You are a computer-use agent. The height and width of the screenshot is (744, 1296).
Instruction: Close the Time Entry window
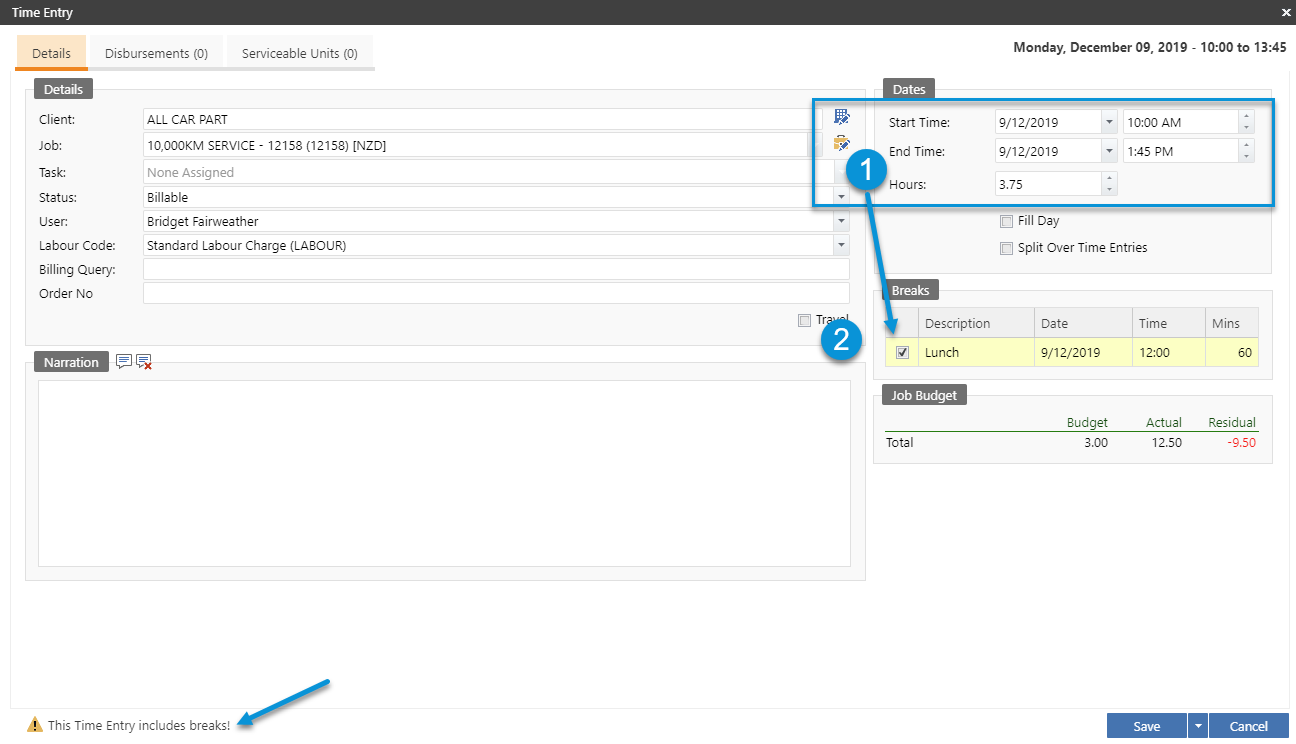1286,12
